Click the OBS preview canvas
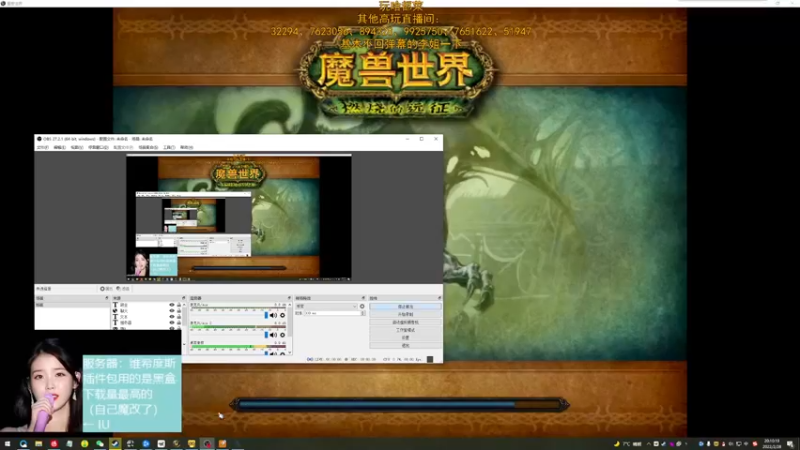The height and width of the screenshot is (450, 800). point(239,218)
